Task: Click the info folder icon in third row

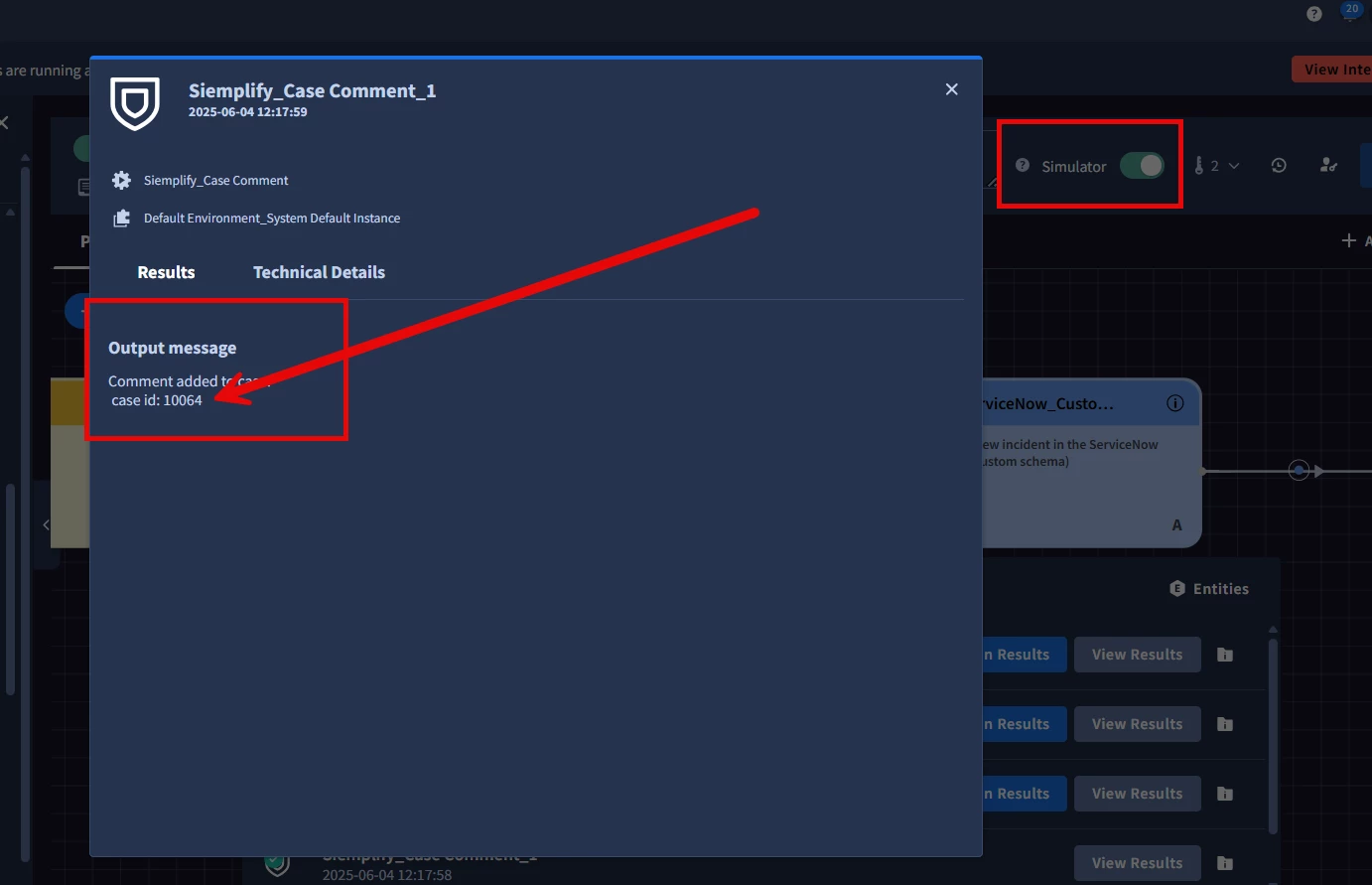Action: [x=1225, y=794]
